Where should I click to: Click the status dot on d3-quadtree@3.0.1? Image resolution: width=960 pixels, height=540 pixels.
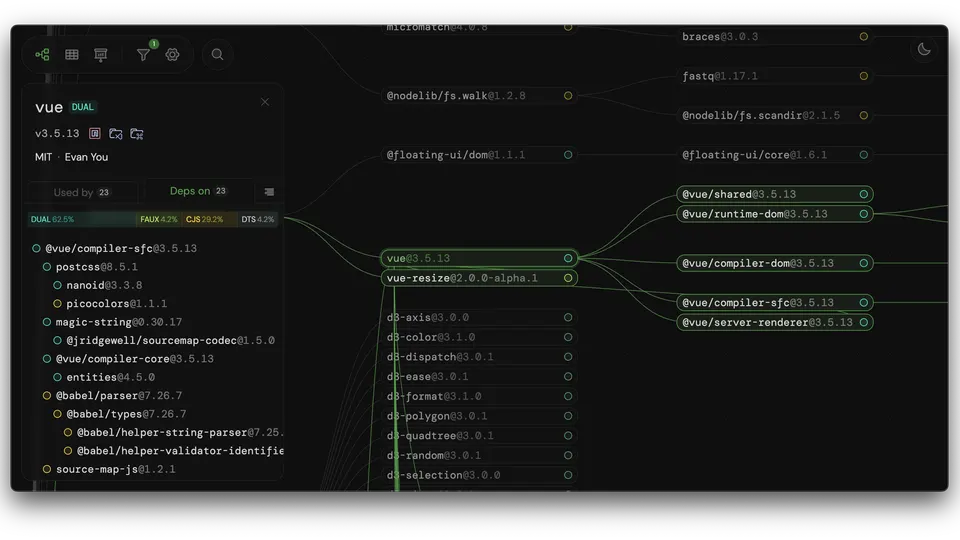click(568, 435)
